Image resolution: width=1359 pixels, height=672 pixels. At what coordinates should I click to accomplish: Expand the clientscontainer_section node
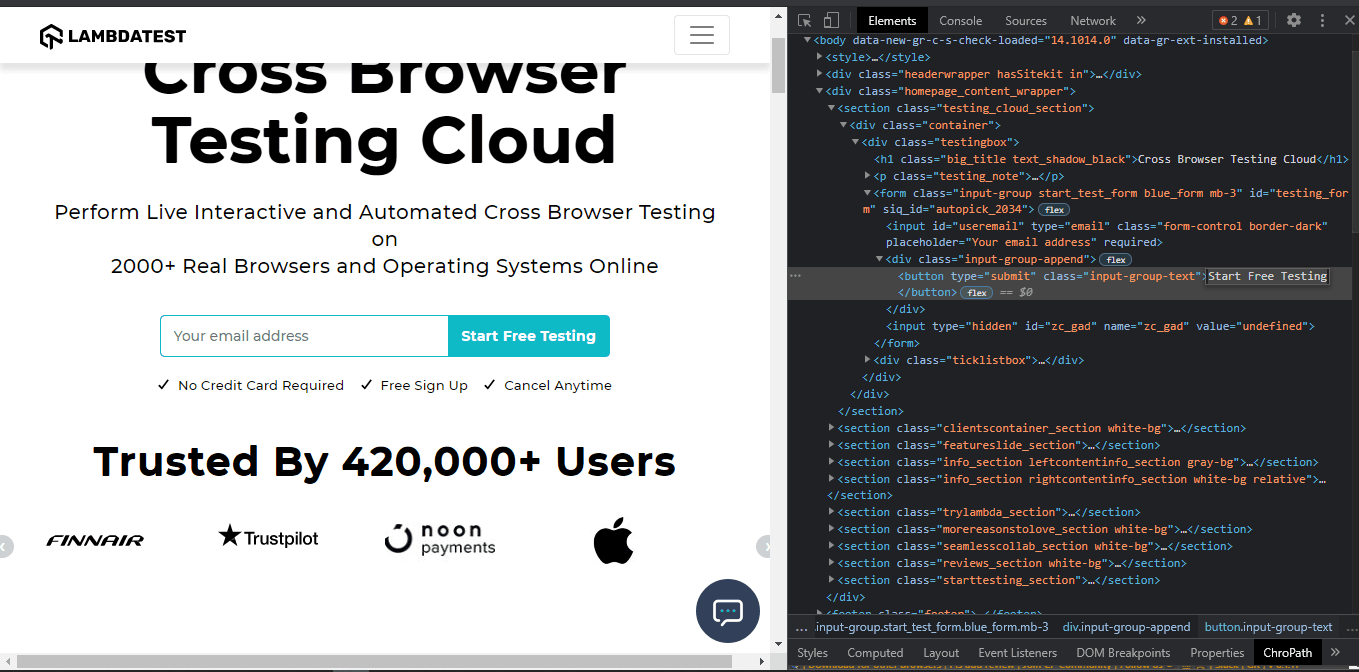pyautogui.click(x=832, y=428)
